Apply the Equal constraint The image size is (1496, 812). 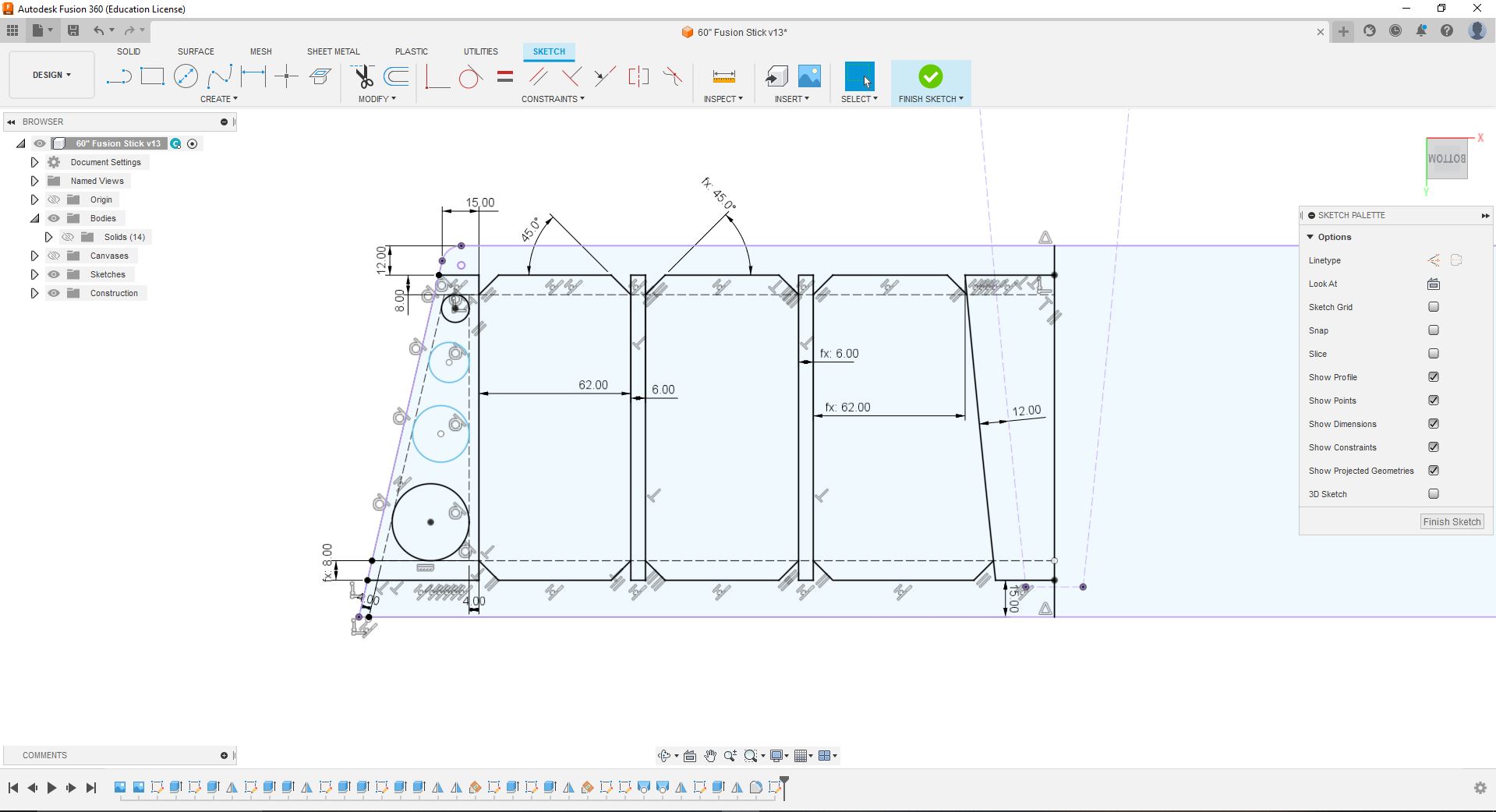coord(505,76)
